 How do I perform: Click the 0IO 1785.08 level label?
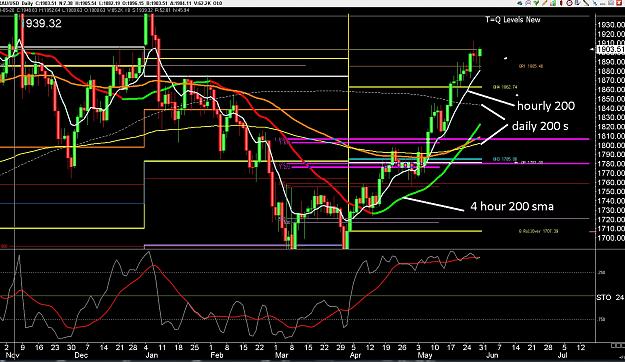point(505,159)
